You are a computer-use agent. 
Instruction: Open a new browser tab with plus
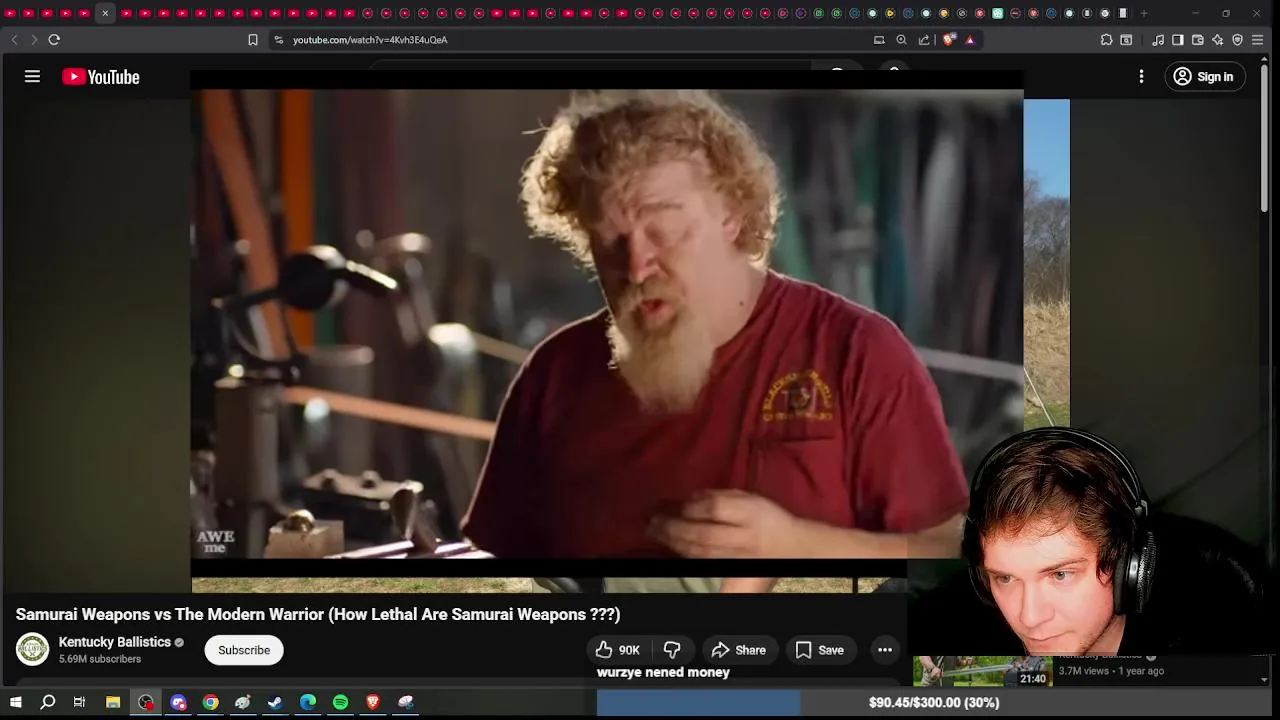pos(1144,13)
